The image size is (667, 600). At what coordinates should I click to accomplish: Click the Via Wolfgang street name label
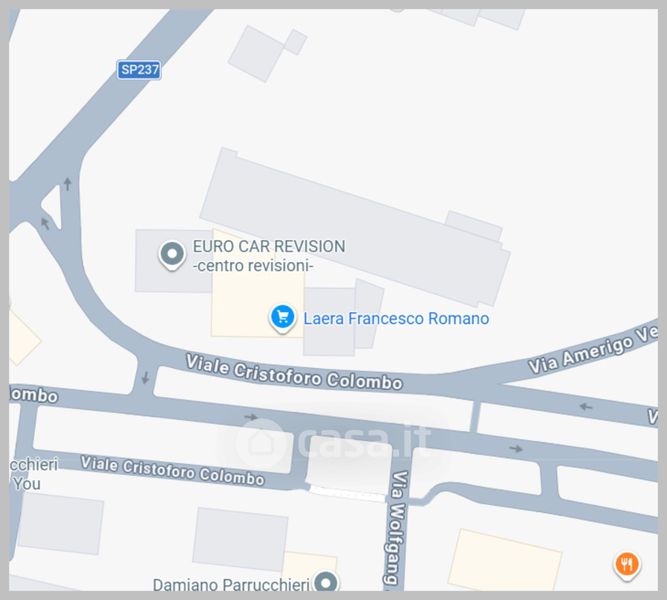click(x=397, y=527)
